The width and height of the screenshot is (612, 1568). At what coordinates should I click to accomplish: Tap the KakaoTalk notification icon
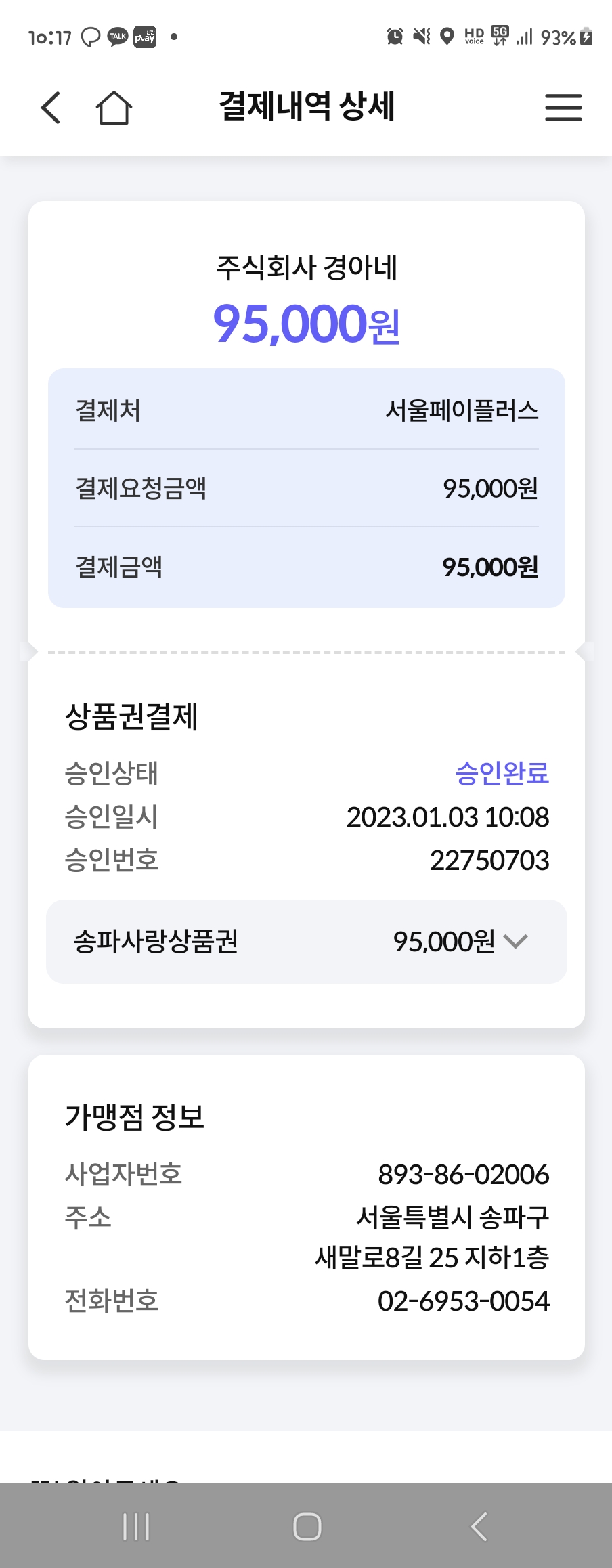tap(118, 37)
